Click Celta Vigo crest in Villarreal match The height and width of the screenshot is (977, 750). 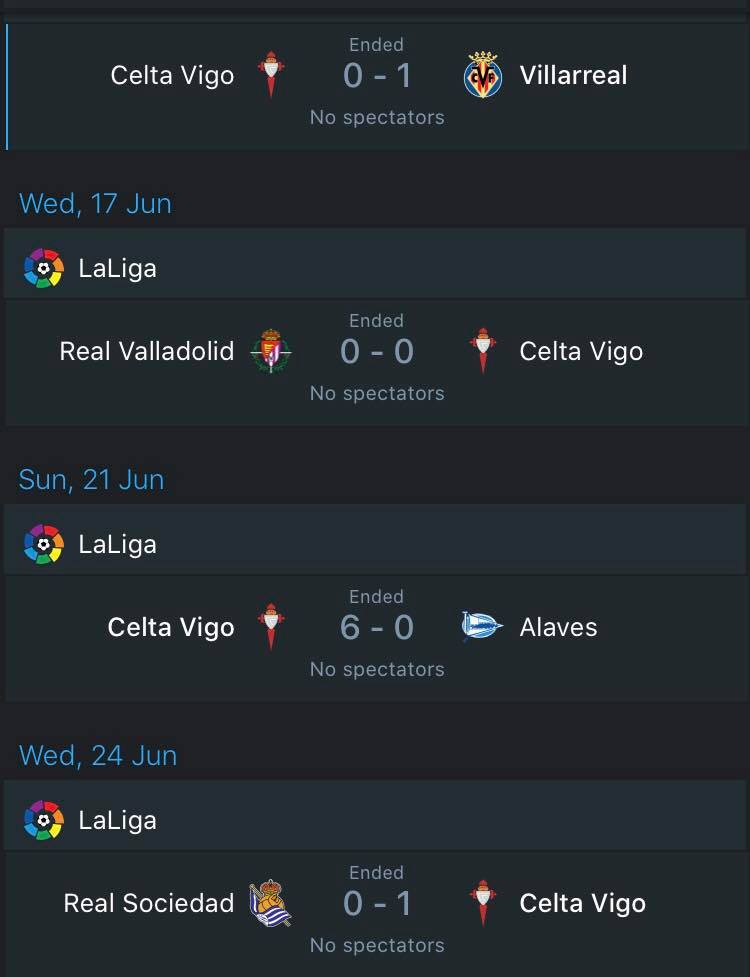click(271, 75)
